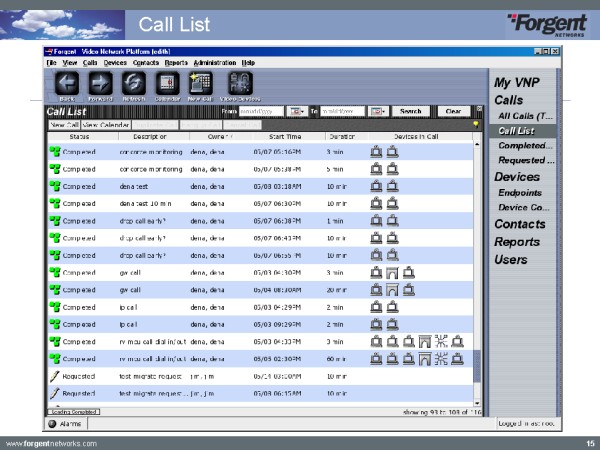Open the Calendar toolbar icon
The width and height of the screenshot is (600, 450).
(x=168, y=84)
